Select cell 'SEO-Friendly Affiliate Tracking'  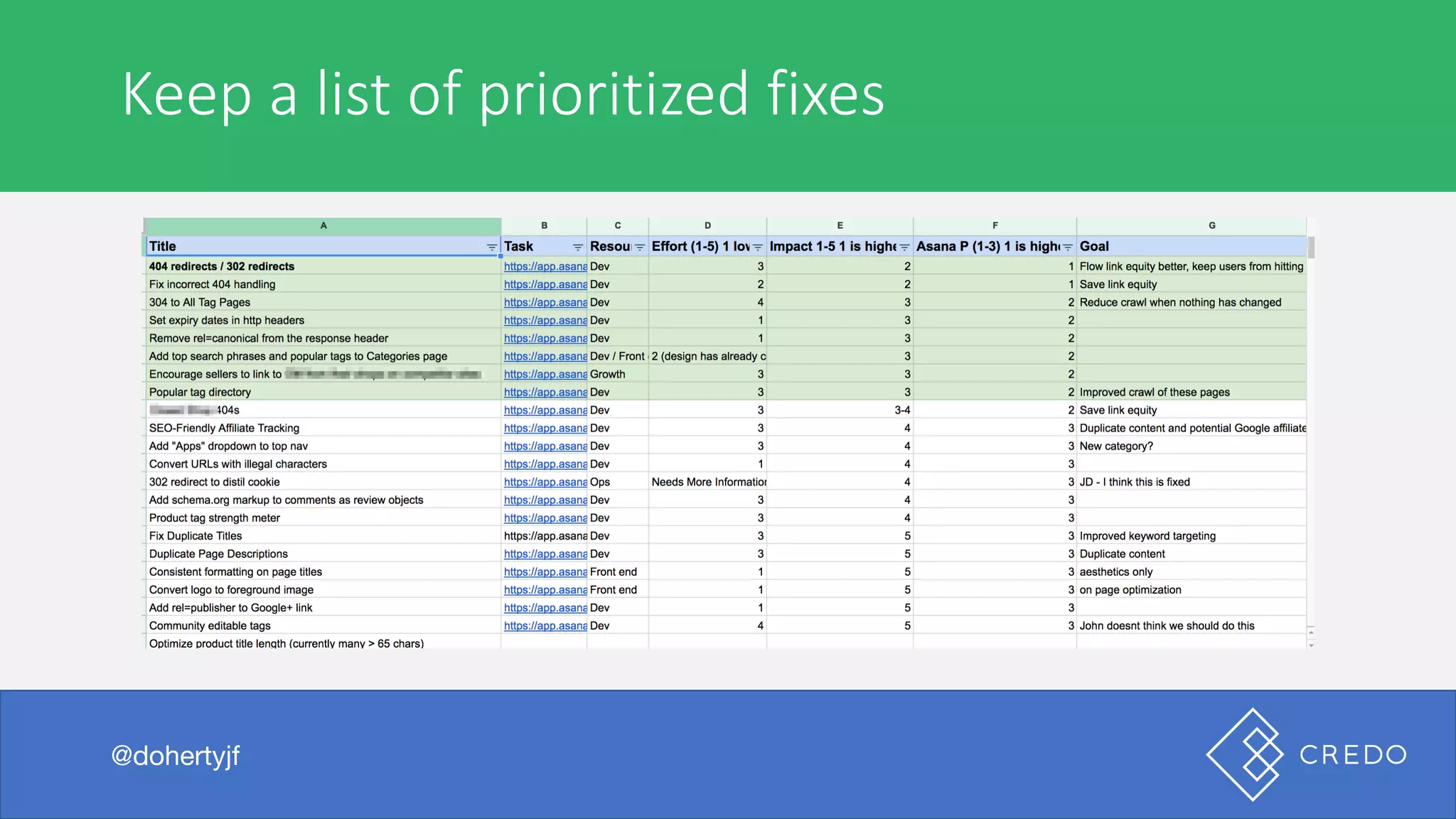click(323, 428)
